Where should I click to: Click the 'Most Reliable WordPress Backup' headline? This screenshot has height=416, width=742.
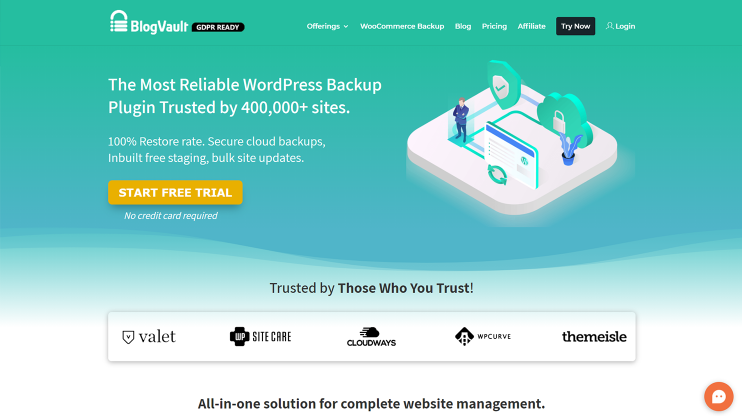point(245,96)
